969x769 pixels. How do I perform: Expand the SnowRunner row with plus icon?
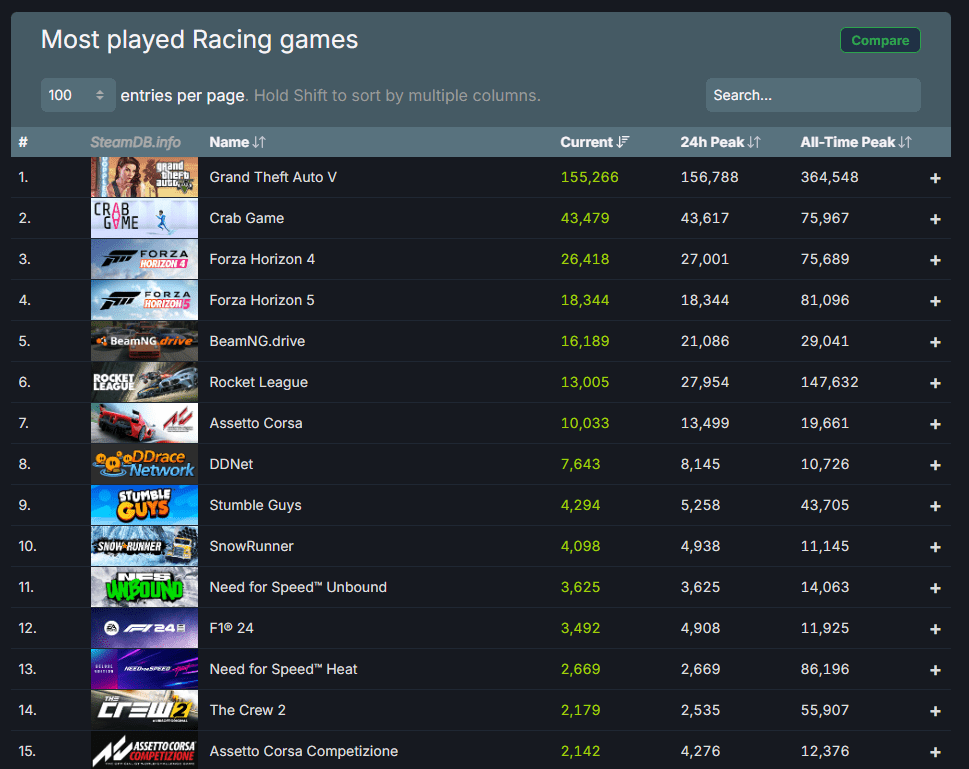[x=935, y=547]
